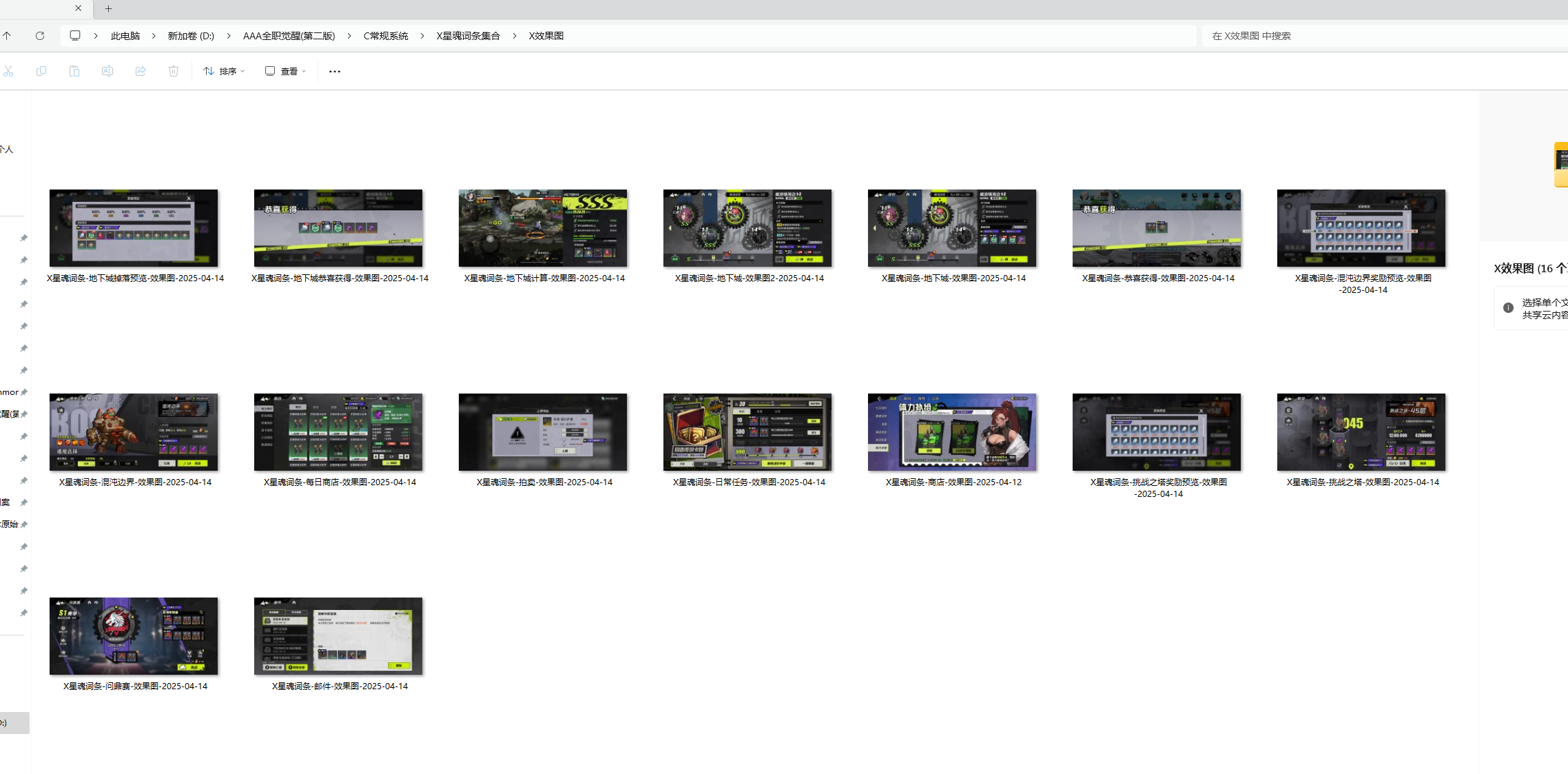Expand chevron after C常规系统 breadcrumb
The width and height of the screenshot is (1568, 774).
pos(422,36)
